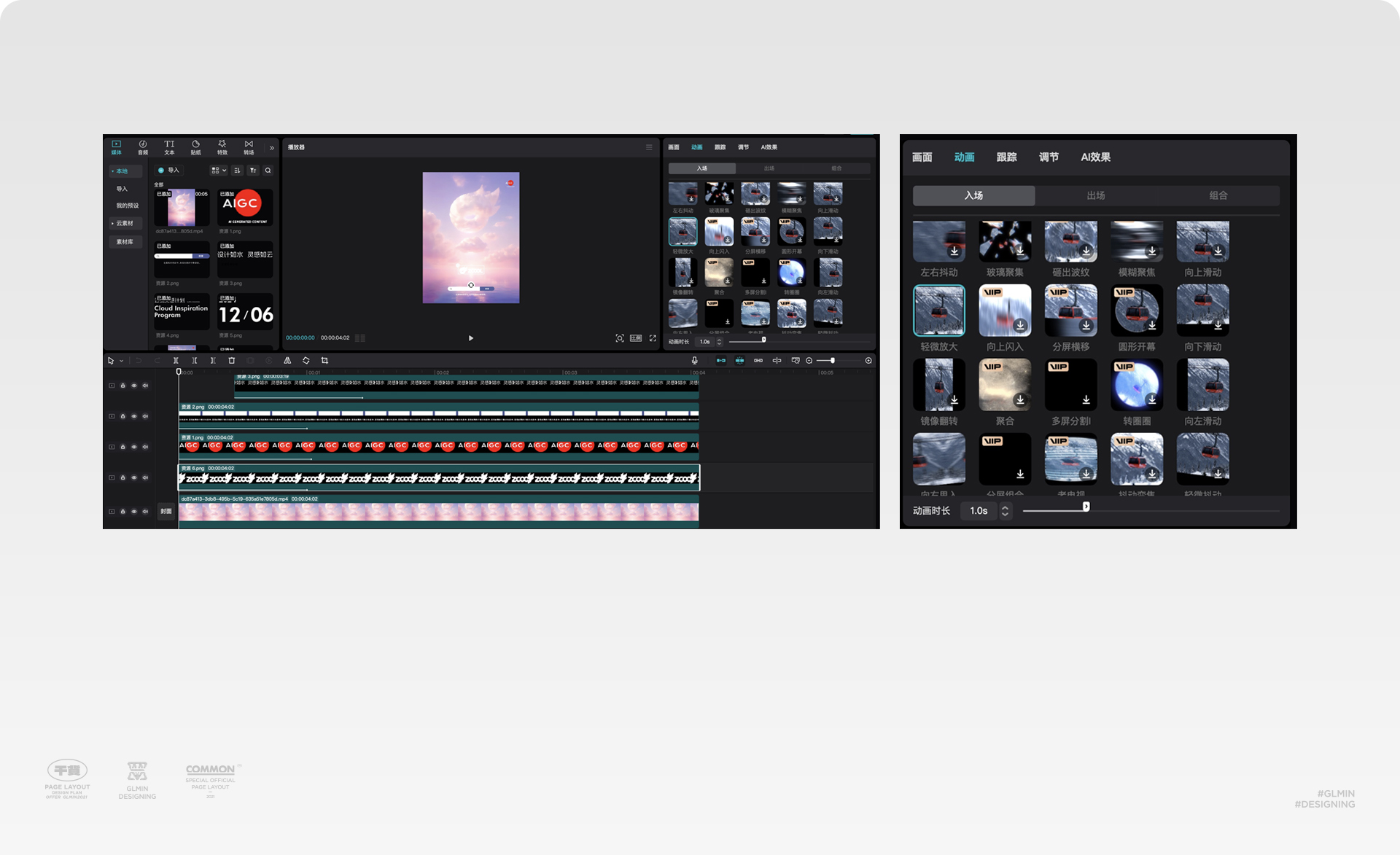The image size is (1400, 855).
Task: Open the 贴纸 sticker panel icon
Action: (195, 147)
